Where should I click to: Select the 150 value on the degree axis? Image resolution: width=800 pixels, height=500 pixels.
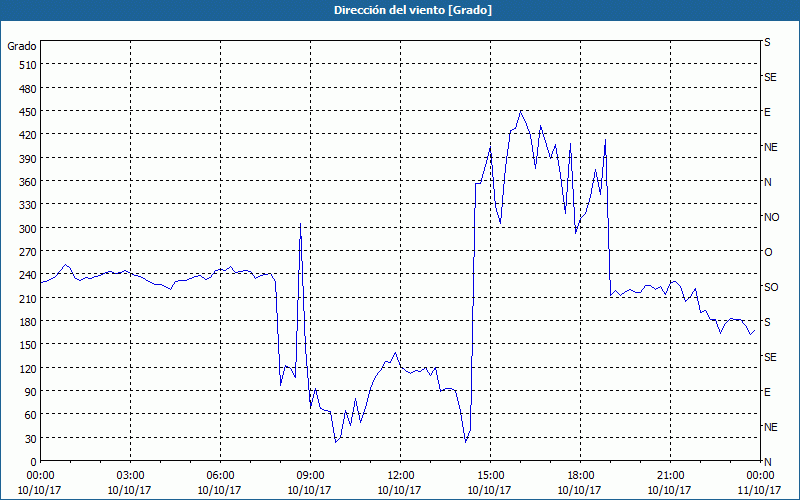point(28,345)
